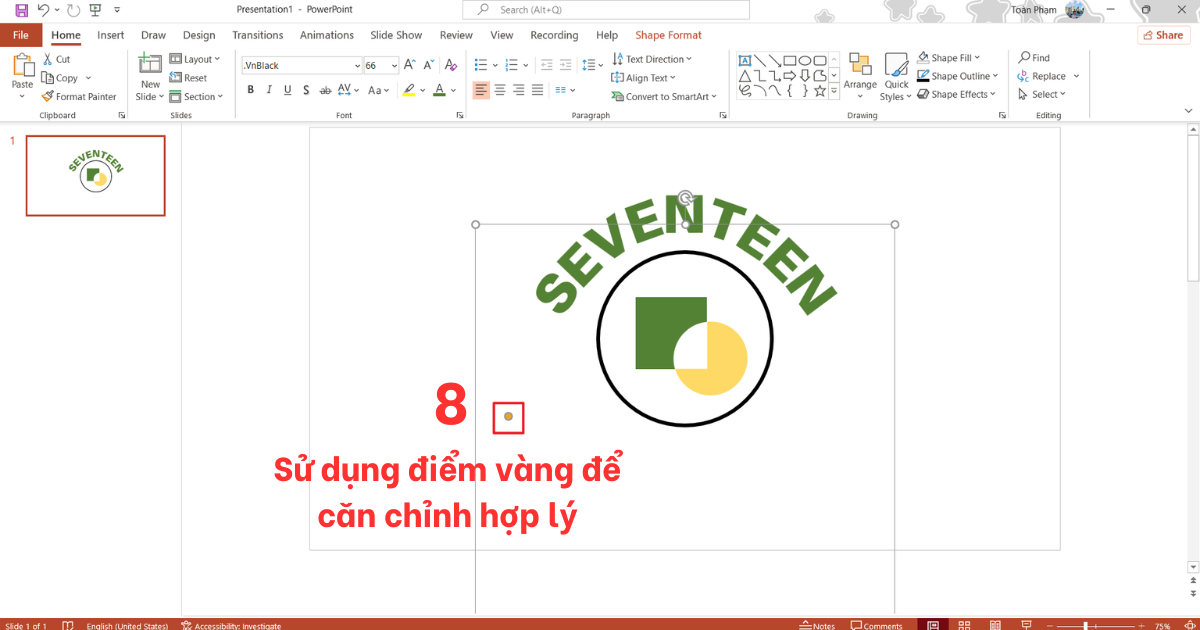Viewport: 1200px width, 630px height.
Task: Click the yellow adjustment handle on WordArt
Action: coord(508,417)
